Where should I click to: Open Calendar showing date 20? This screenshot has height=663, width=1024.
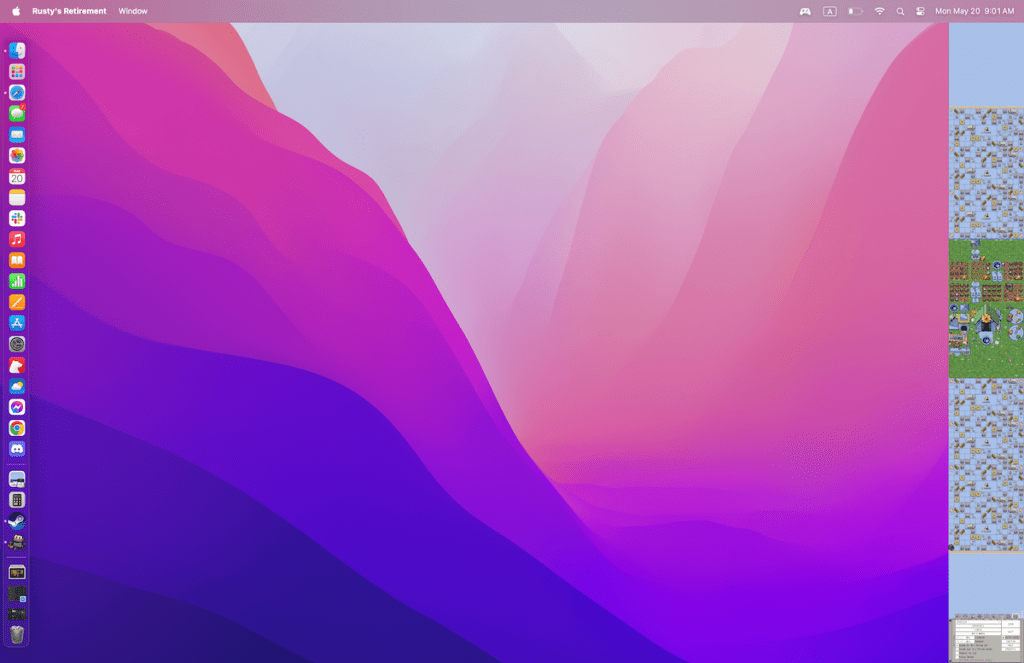[x=17, y=177]
